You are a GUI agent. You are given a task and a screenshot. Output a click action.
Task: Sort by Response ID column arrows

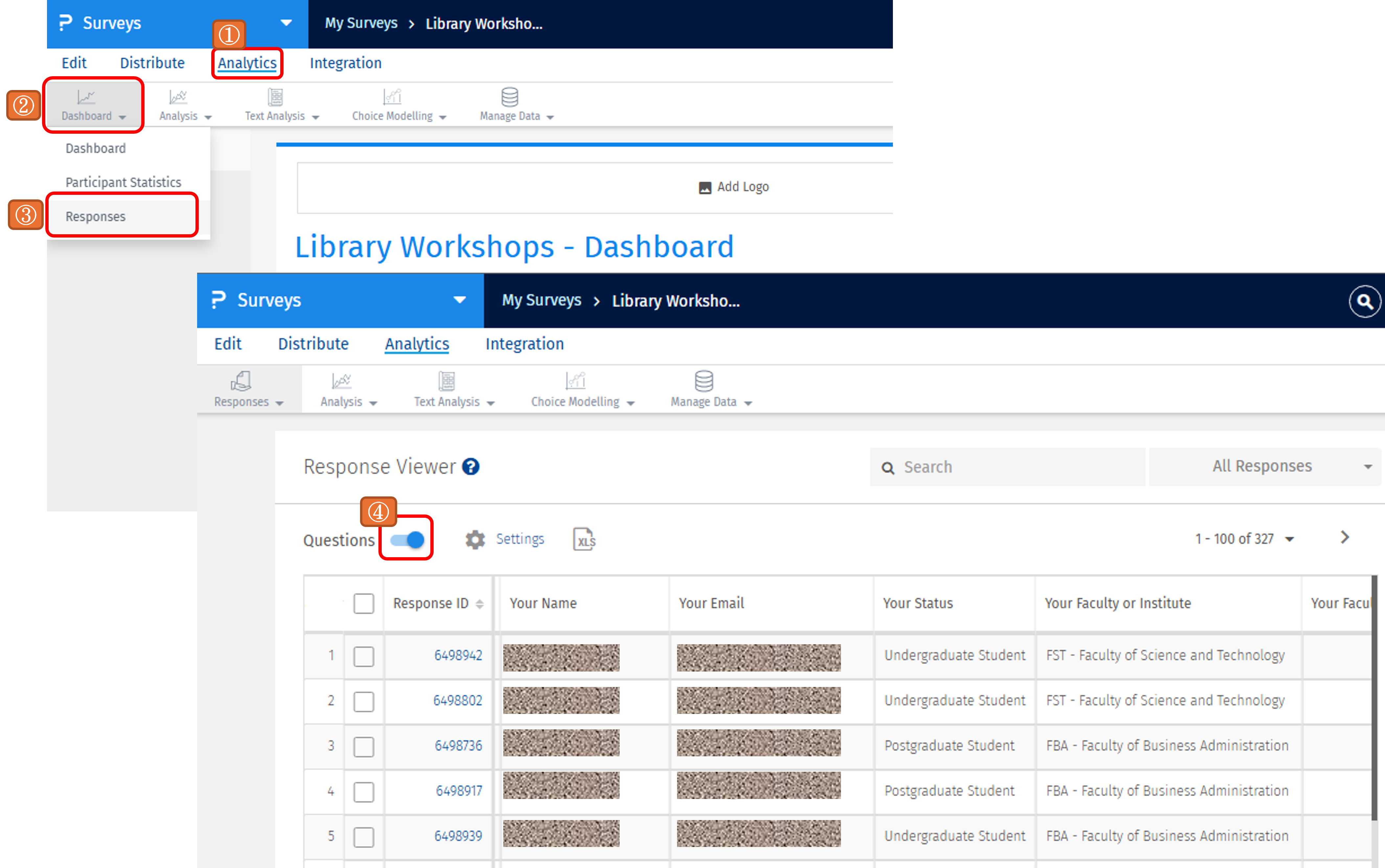pyautogui.click(x=480, y=604)
